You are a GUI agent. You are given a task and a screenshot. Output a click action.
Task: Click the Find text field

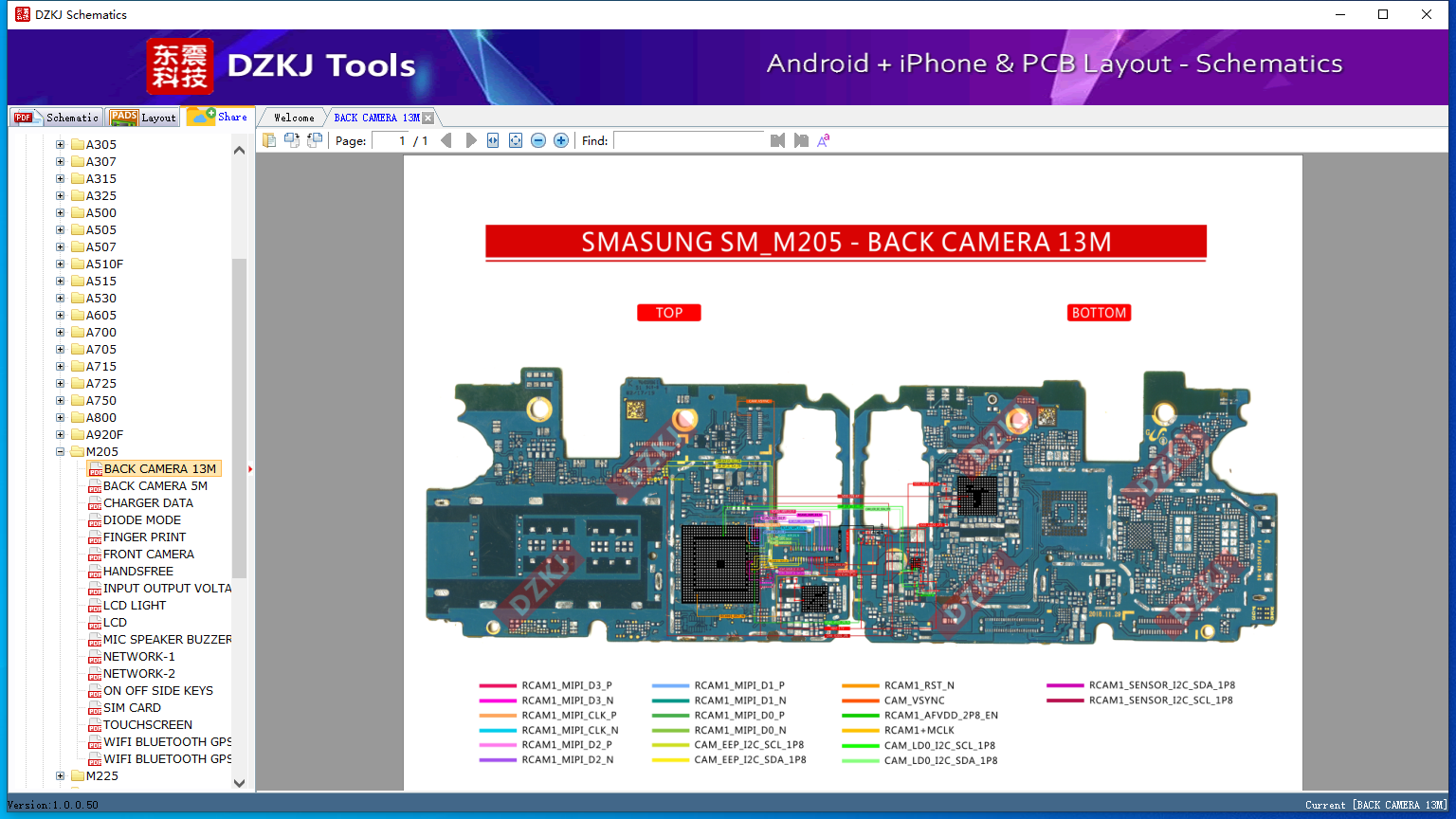(x=689, y=140)
